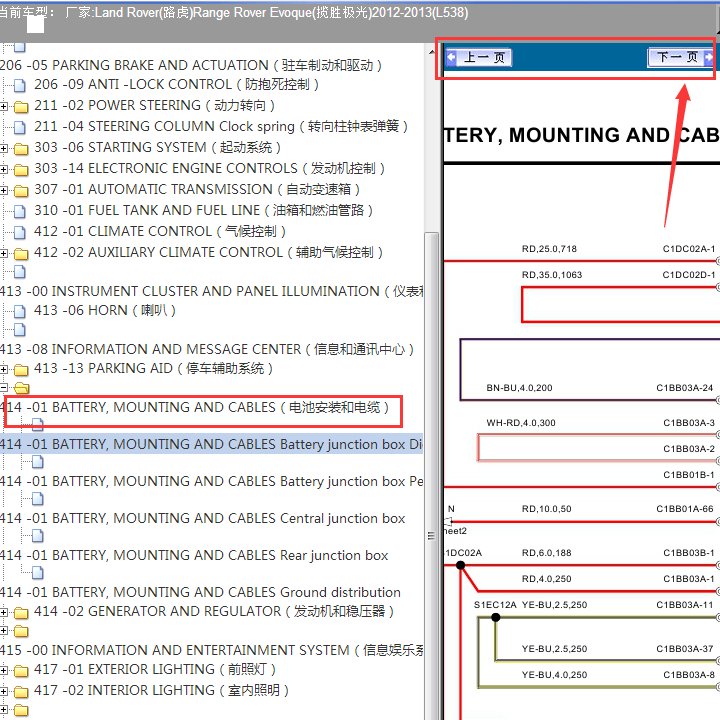Open 414-01 Rear junction box entry
The height and width of the screenshot is (720, 720).
click(194, 556)
